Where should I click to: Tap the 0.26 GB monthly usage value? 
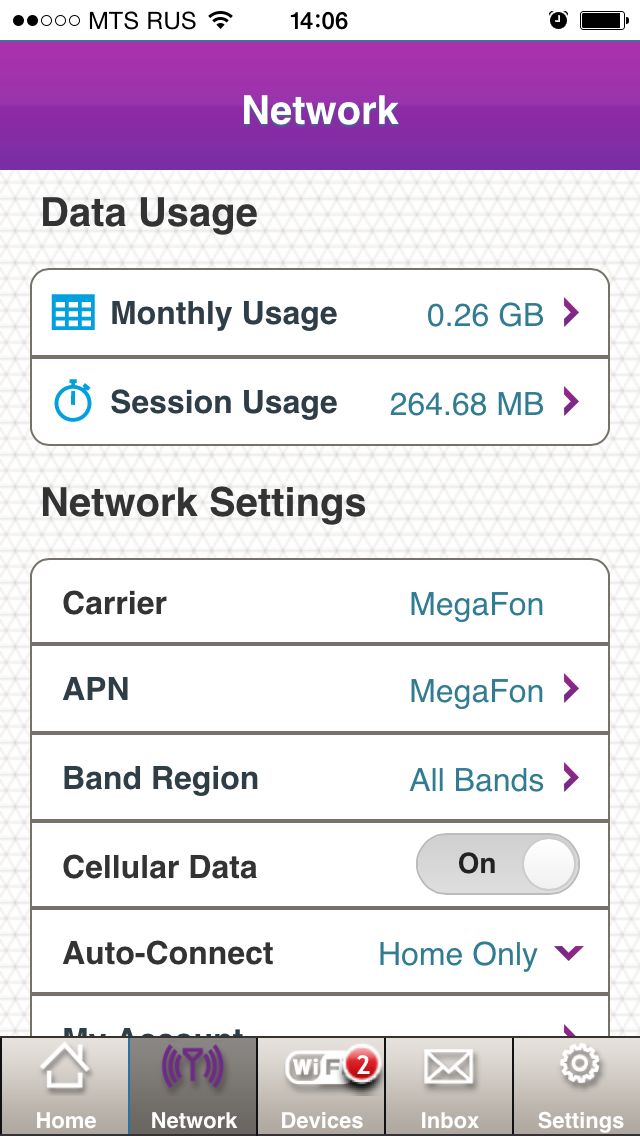pyautogui.click(x=485, y=315)
